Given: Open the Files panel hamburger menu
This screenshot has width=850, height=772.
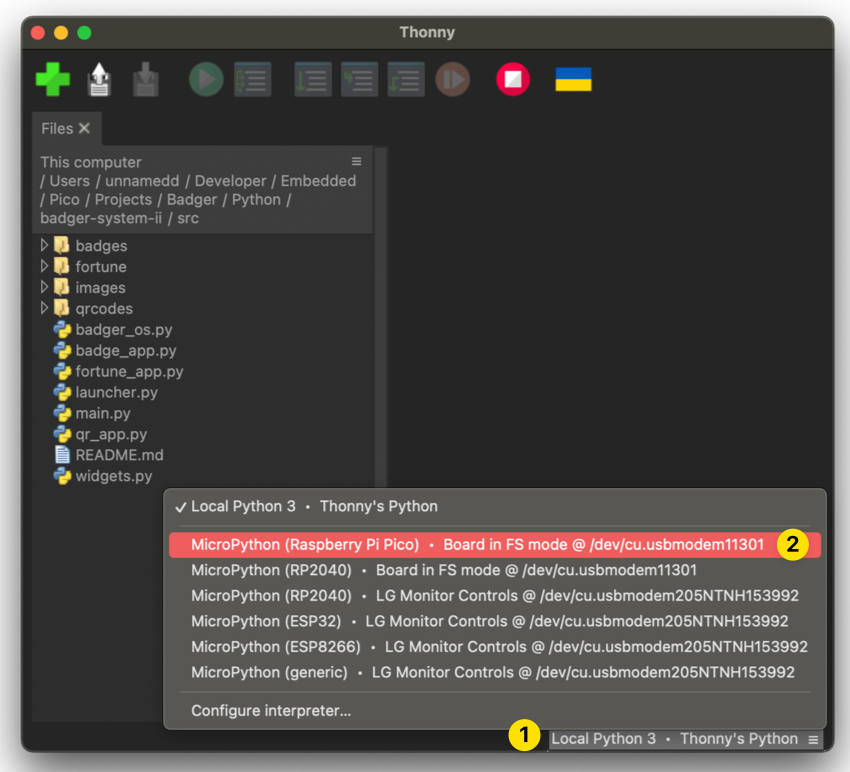Looking at the screenshot, I should 356,162.
